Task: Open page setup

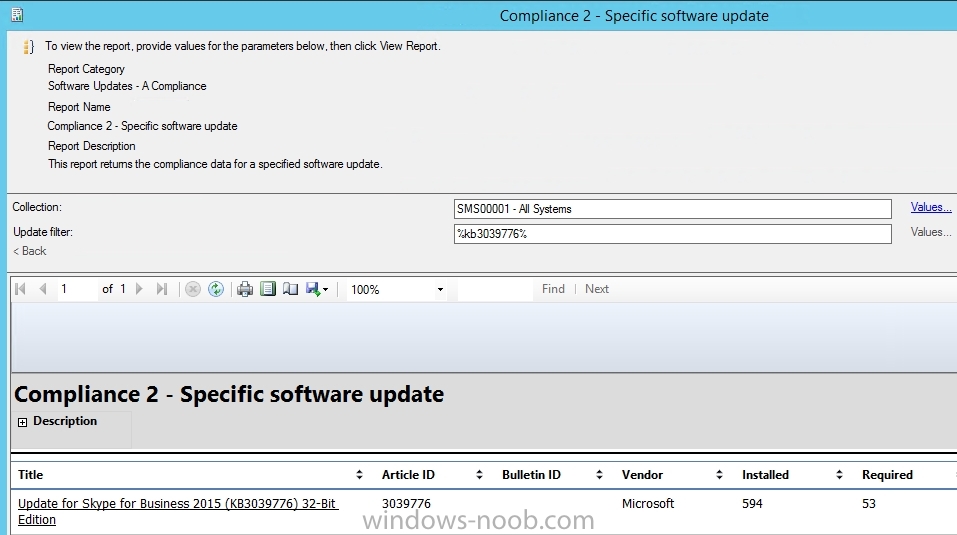Action: point(291,289)
